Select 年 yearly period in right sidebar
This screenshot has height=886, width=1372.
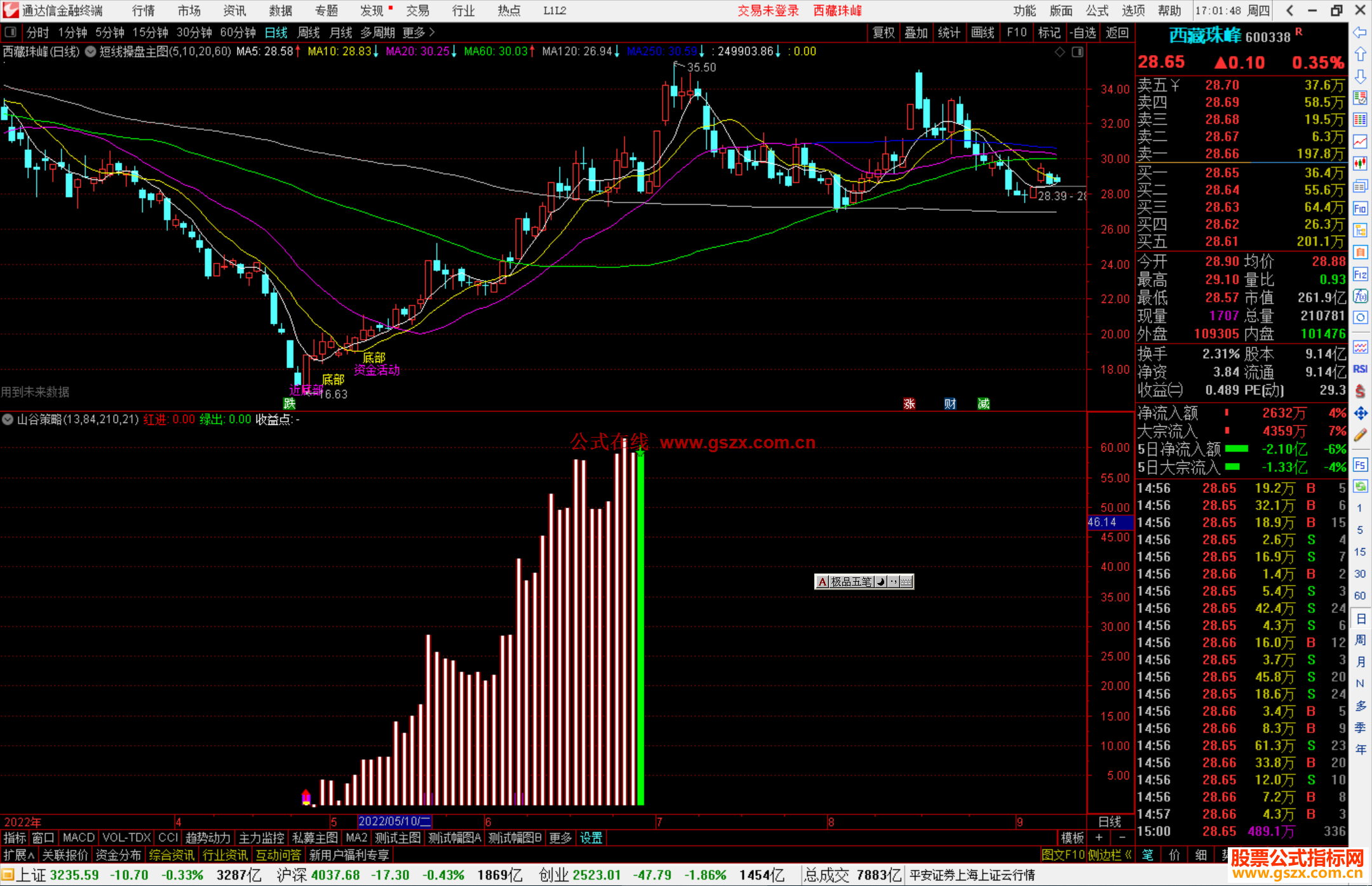click(1360, 749)
